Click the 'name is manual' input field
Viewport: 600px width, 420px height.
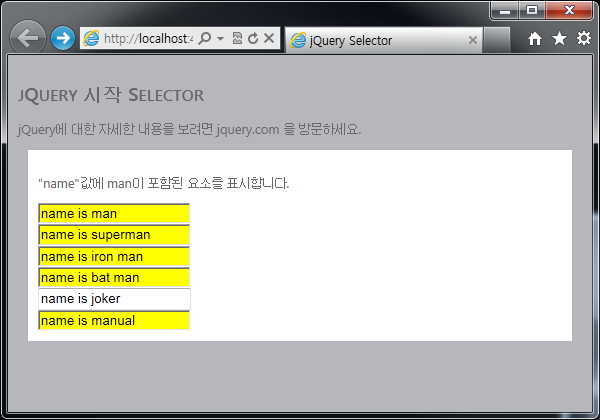tap(114, 320)
